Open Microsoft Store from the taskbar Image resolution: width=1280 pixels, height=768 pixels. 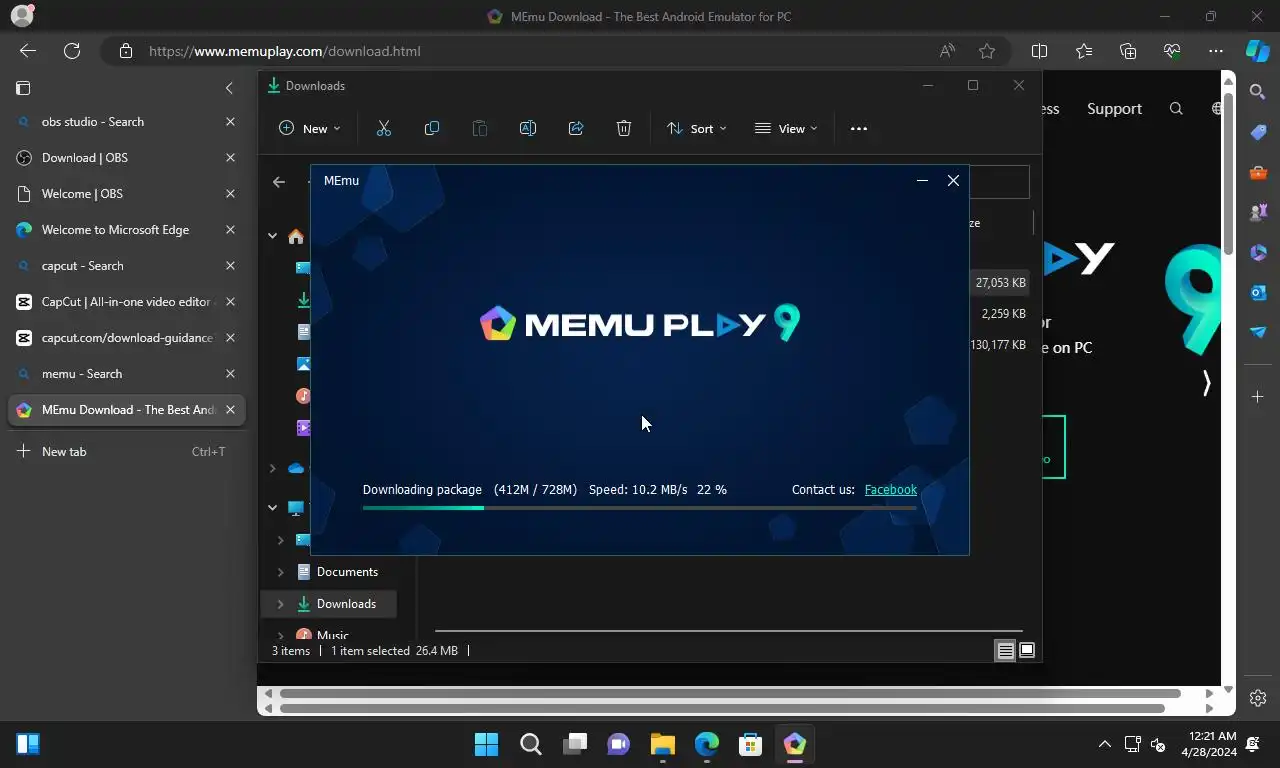(750, 744)
